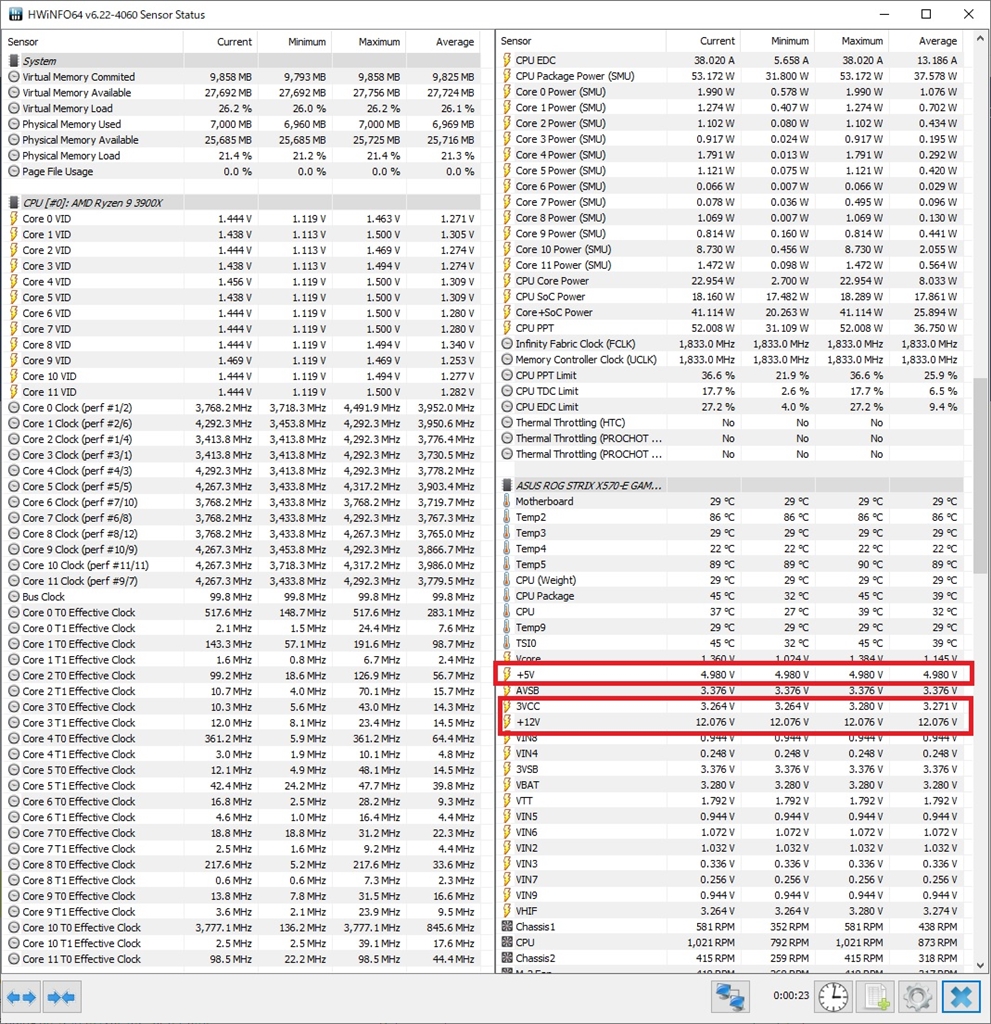Click the collapse layout arrows button

click(62, 997)
